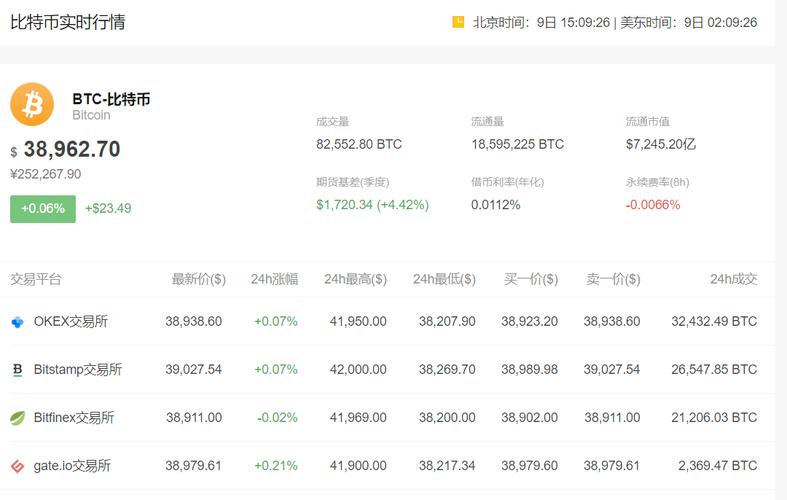The image size is (787, 500).
Task: Click the 借币利率(年化) label
Action: [507, 182]
